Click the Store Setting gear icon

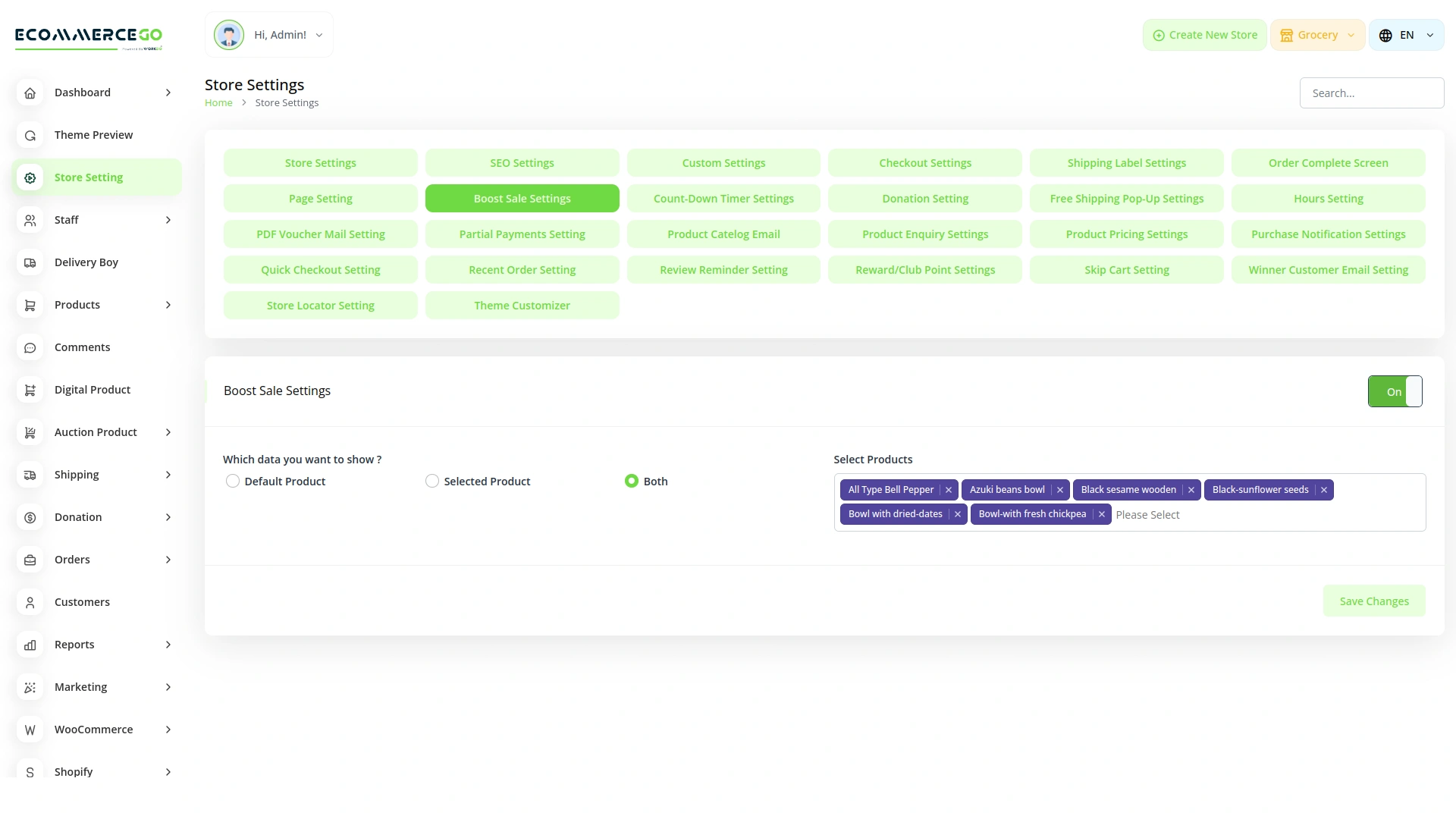(x=30, y=177)
